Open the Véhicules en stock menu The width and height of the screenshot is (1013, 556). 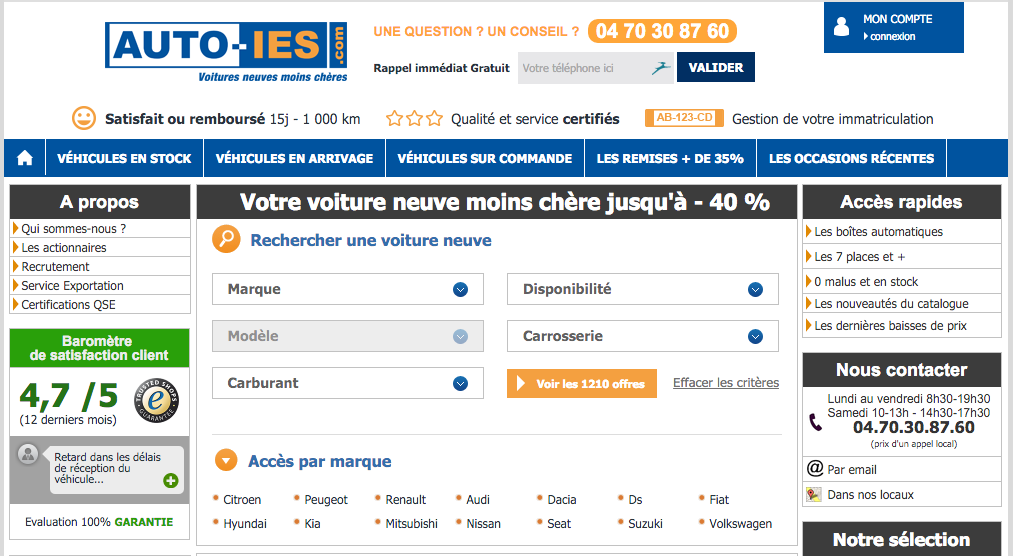click(x=124, y=158)
